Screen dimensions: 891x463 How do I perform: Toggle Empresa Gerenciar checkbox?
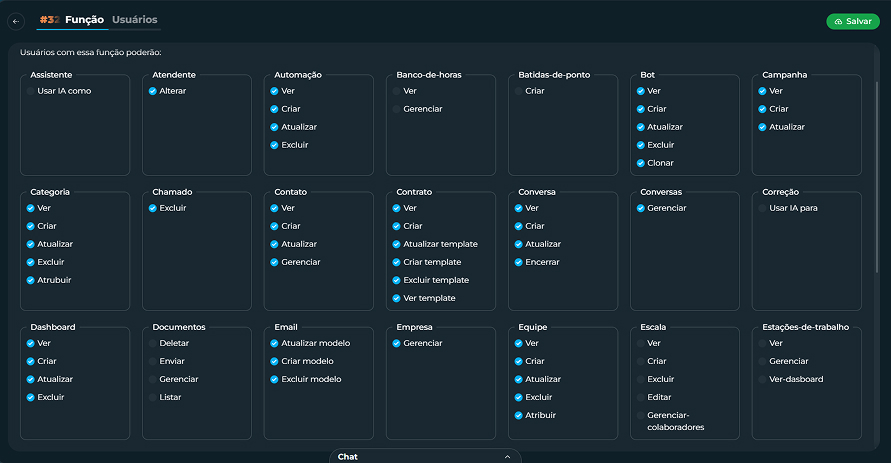397,343
